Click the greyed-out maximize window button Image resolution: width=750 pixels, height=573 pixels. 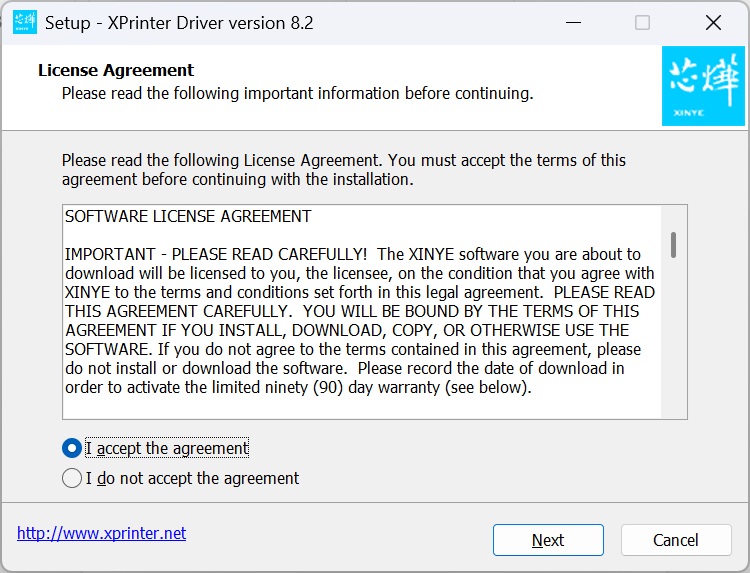tap(642, 22)
